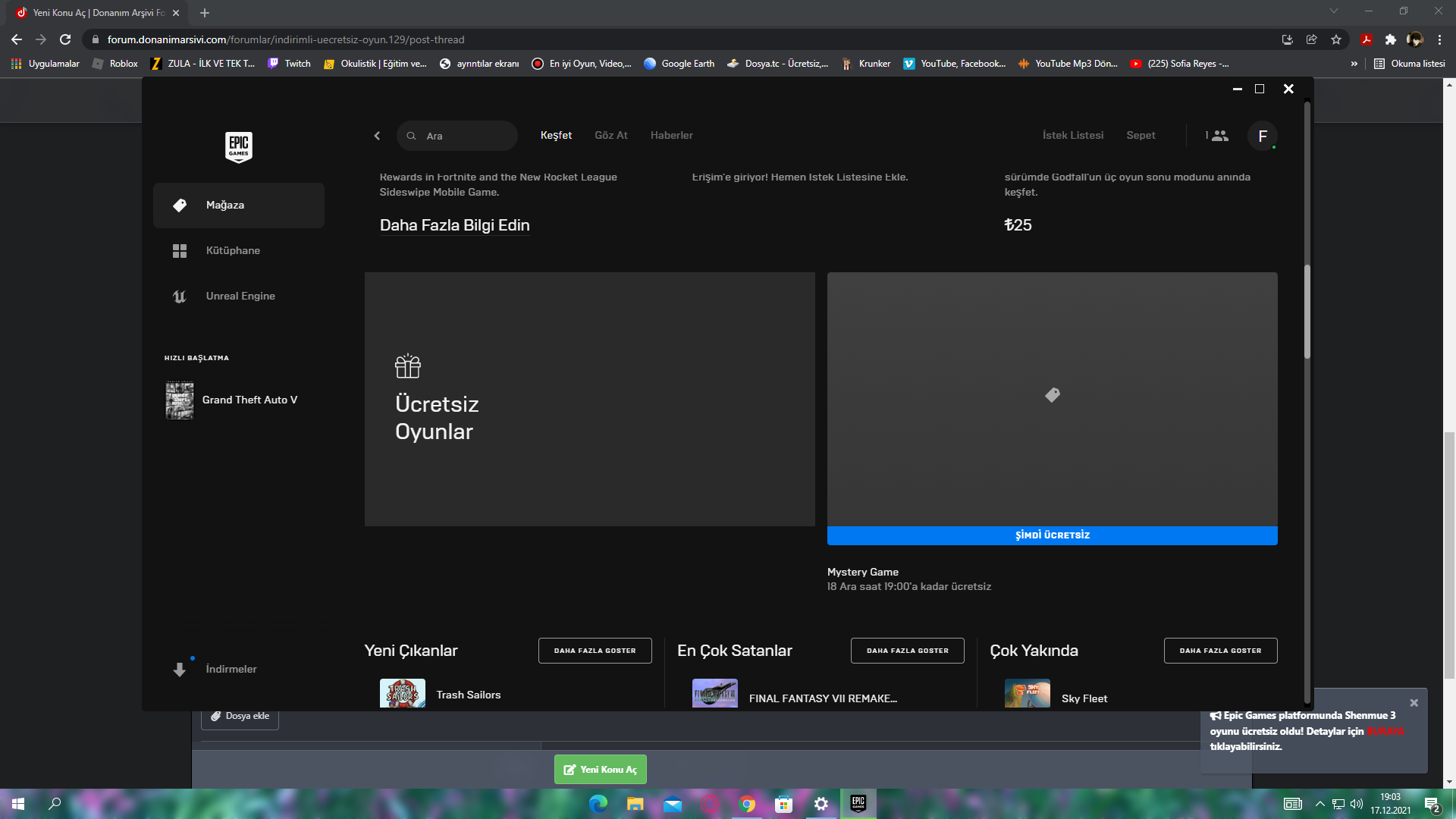The width and height of the screenshot is (1456, 819).
Task: Click the launcher's vertical scrollbar
Action: point(1307,311)
